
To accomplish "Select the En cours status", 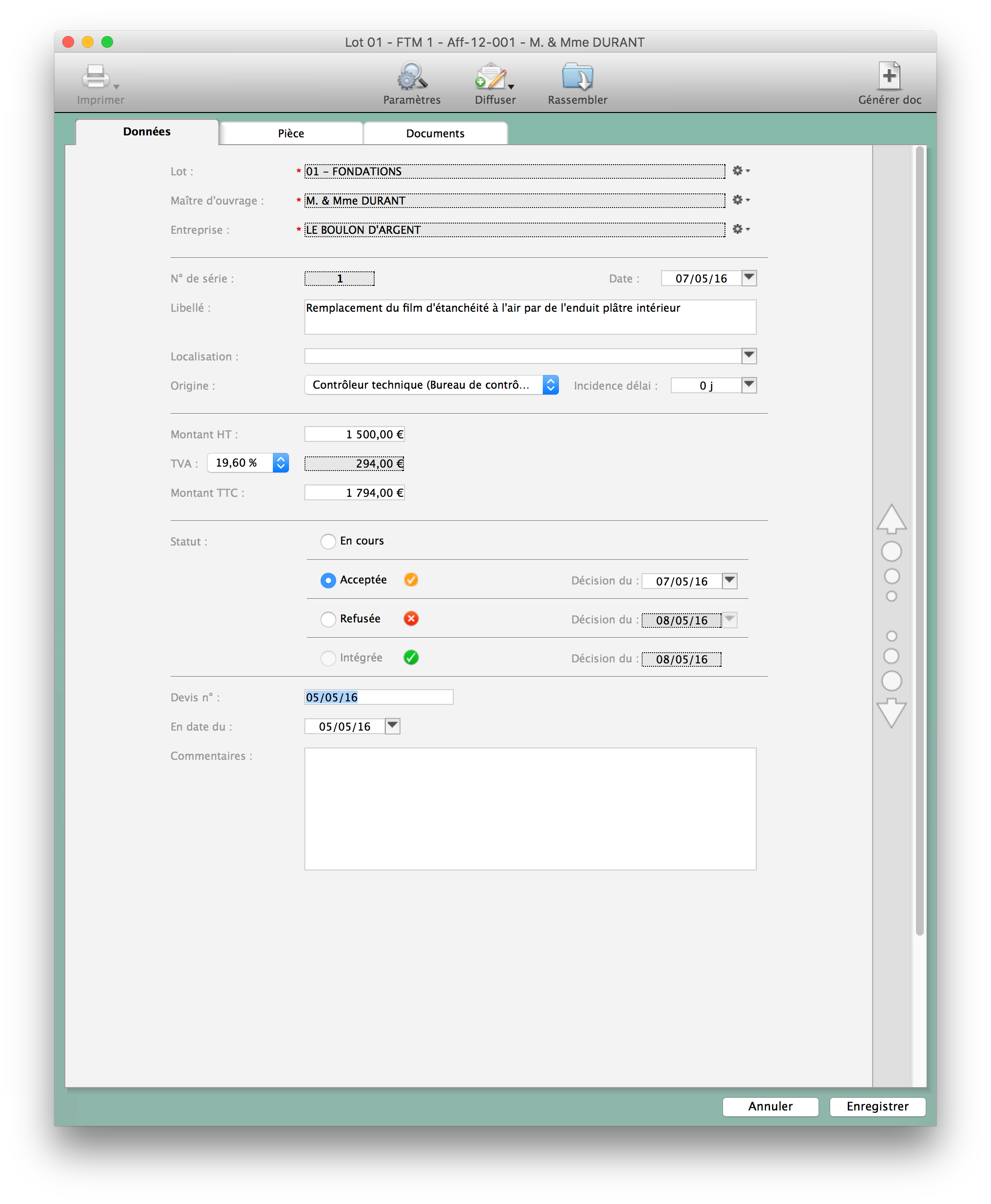I will [x=328, y=541].
